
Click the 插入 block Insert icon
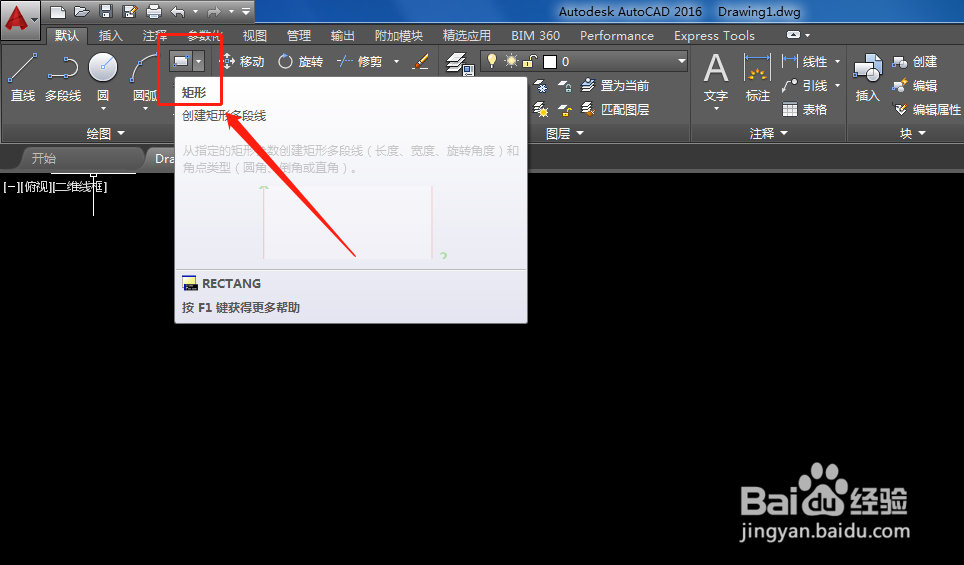pyautogui.click(x=867, y=77)
